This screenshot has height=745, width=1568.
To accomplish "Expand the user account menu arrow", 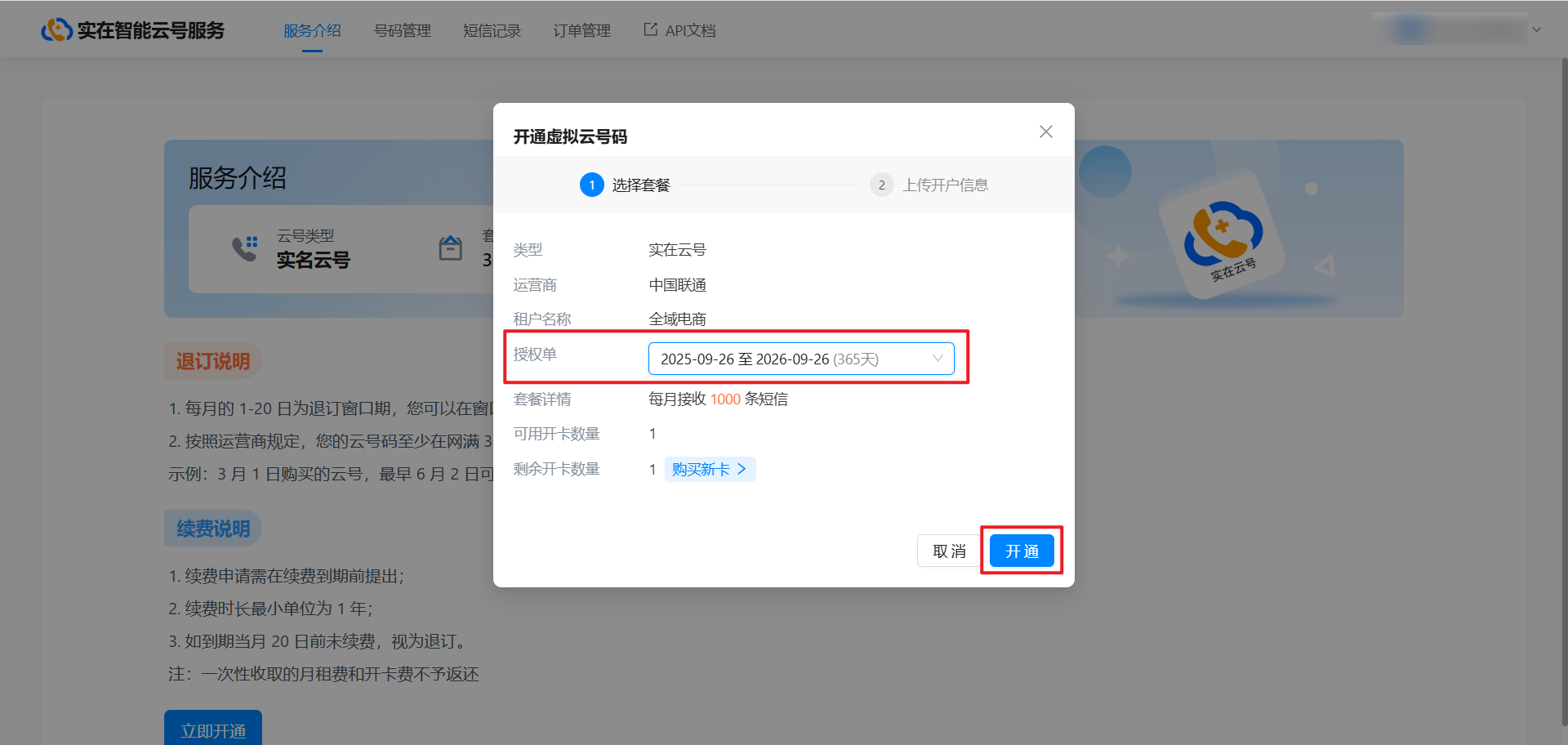I will pyautogui.click(x=1537, y=30).
